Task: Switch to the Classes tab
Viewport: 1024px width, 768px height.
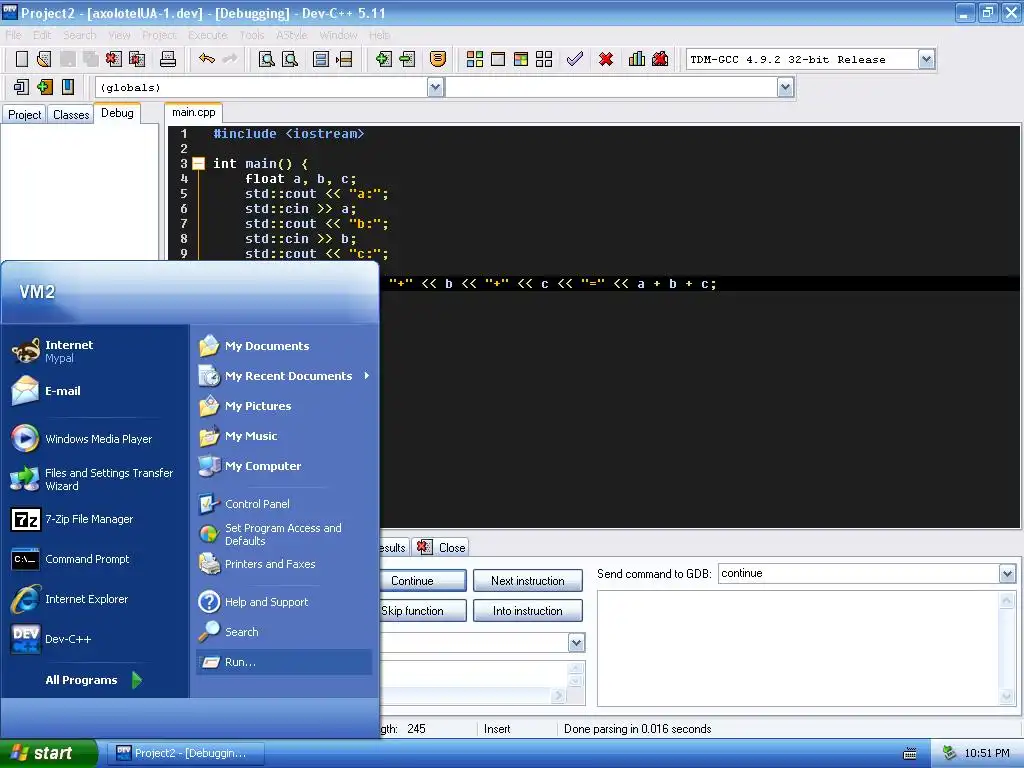Action: tap(71, 115)
